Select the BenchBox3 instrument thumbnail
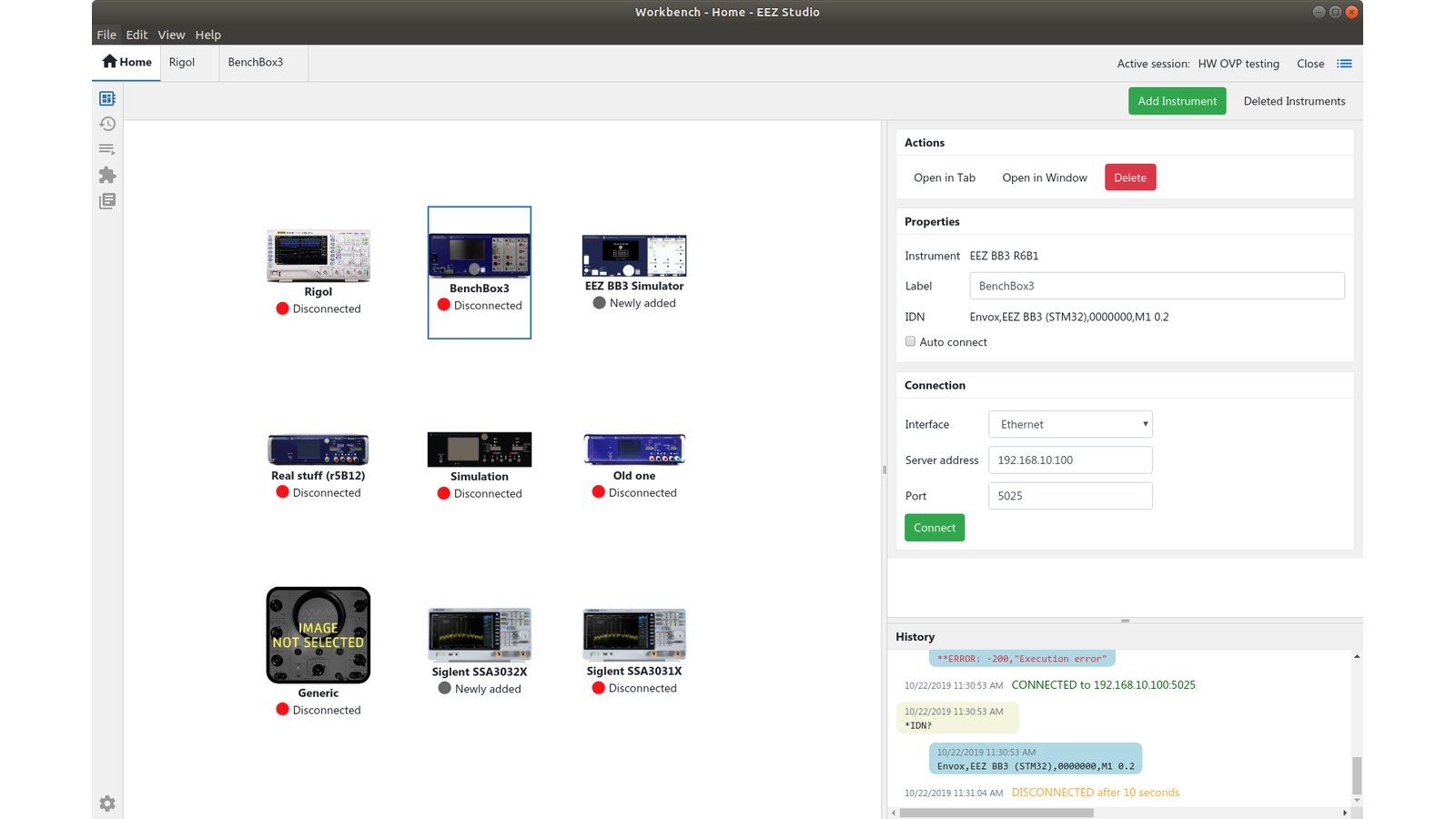Screen dimensions: 1456x819 point(480,272)
